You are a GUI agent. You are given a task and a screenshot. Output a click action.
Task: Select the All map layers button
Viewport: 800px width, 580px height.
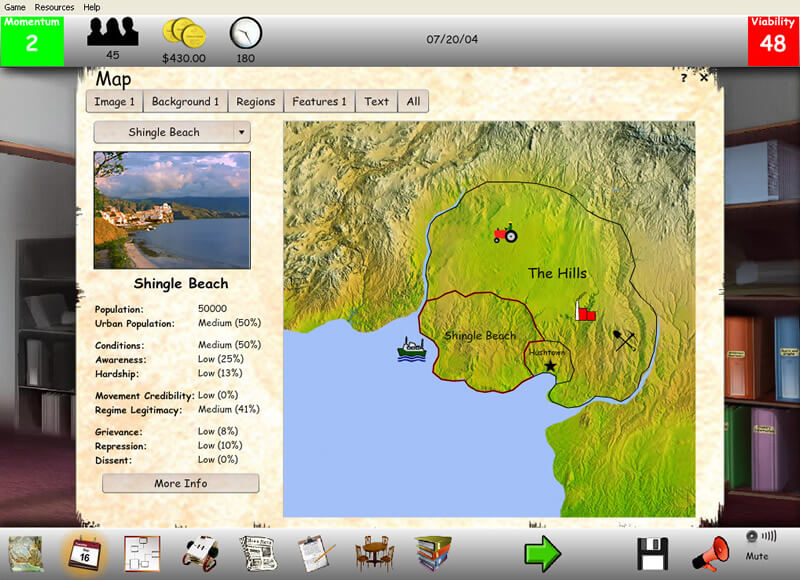click(413, 101)
